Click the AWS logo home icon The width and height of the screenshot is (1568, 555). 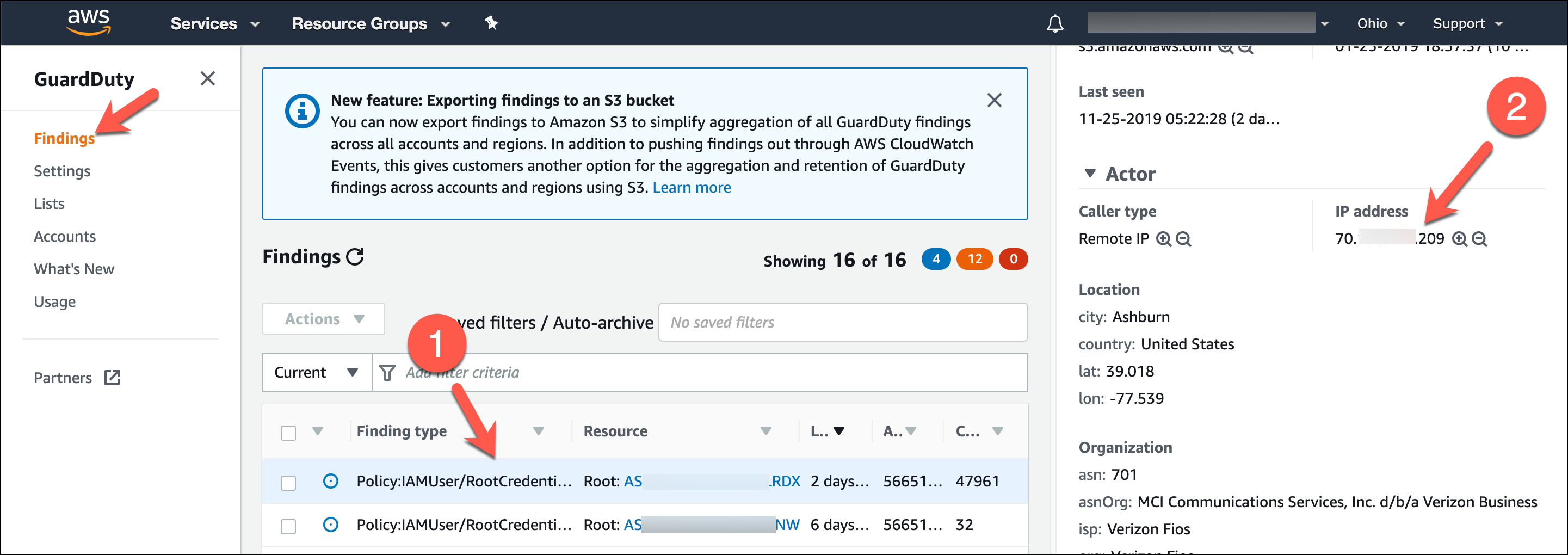tap(89, 22)
